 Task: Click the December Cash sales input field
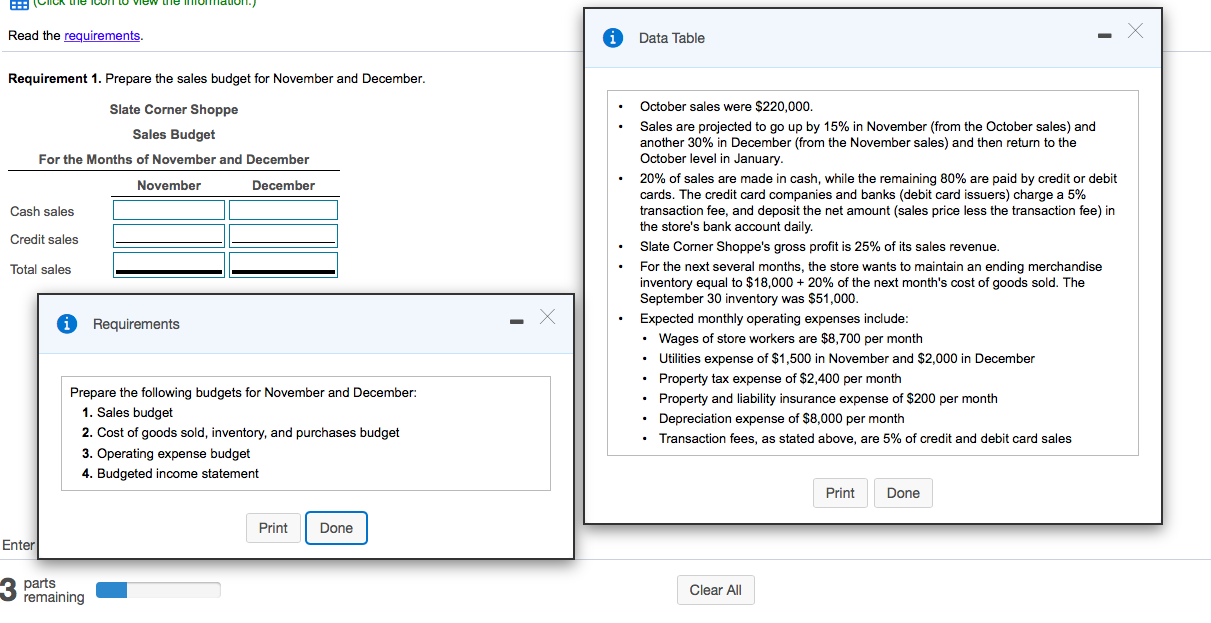(283, 209)
